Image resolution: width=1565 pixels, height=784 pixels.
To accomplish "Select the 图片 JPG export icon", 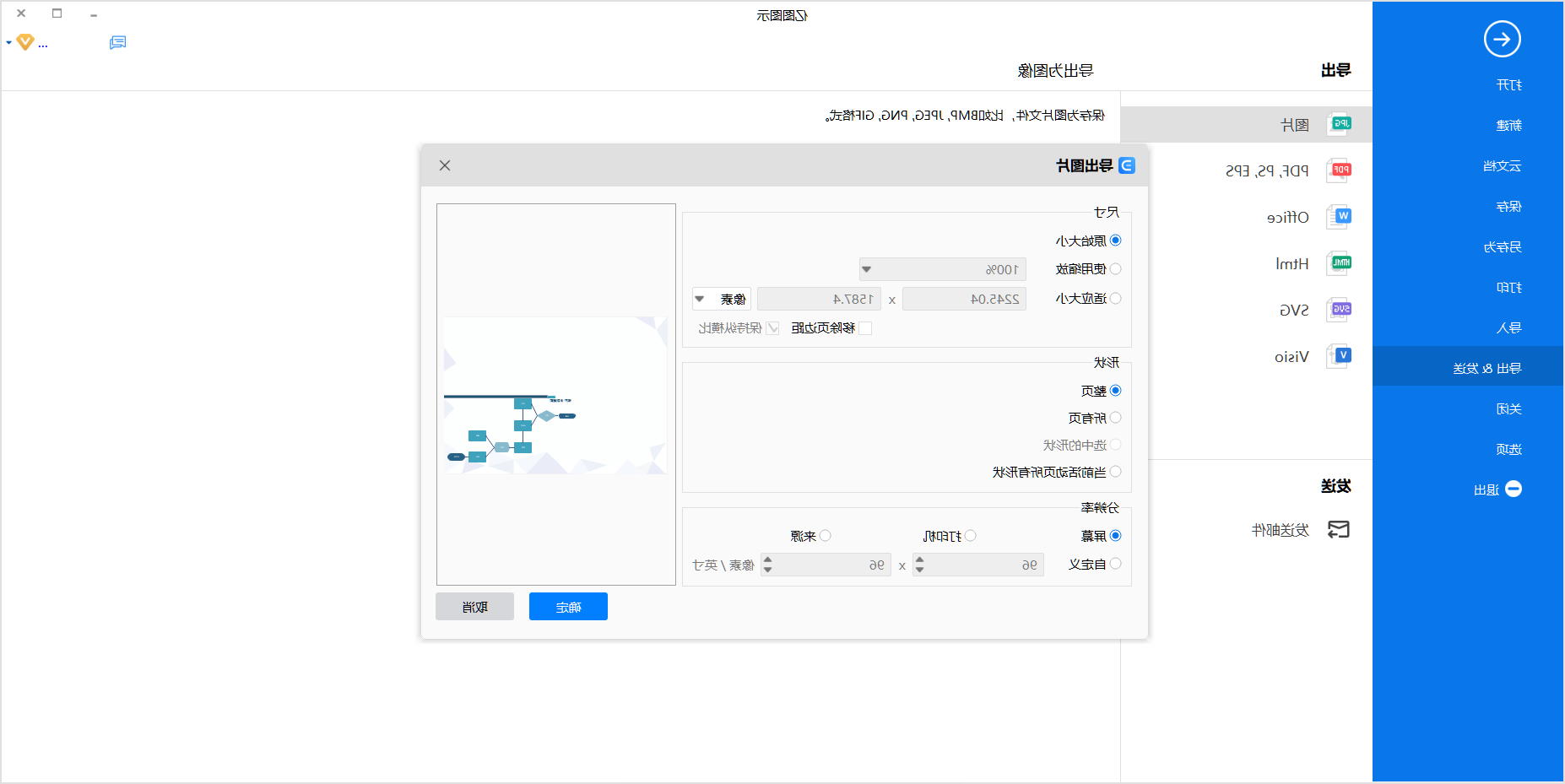I will click(1339, 124).
